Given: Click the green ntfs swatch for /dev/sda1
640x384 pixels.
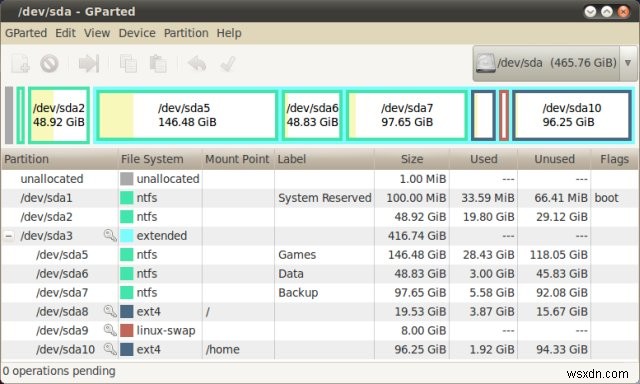Looking at the screenshot, I should point(127,198).
